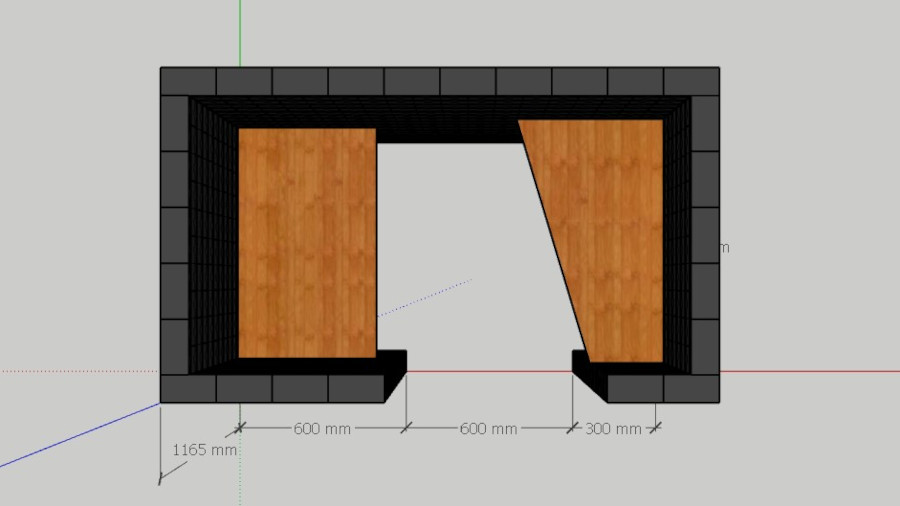Click the middle "600 mm" dimension label

[x=488, y=429]
